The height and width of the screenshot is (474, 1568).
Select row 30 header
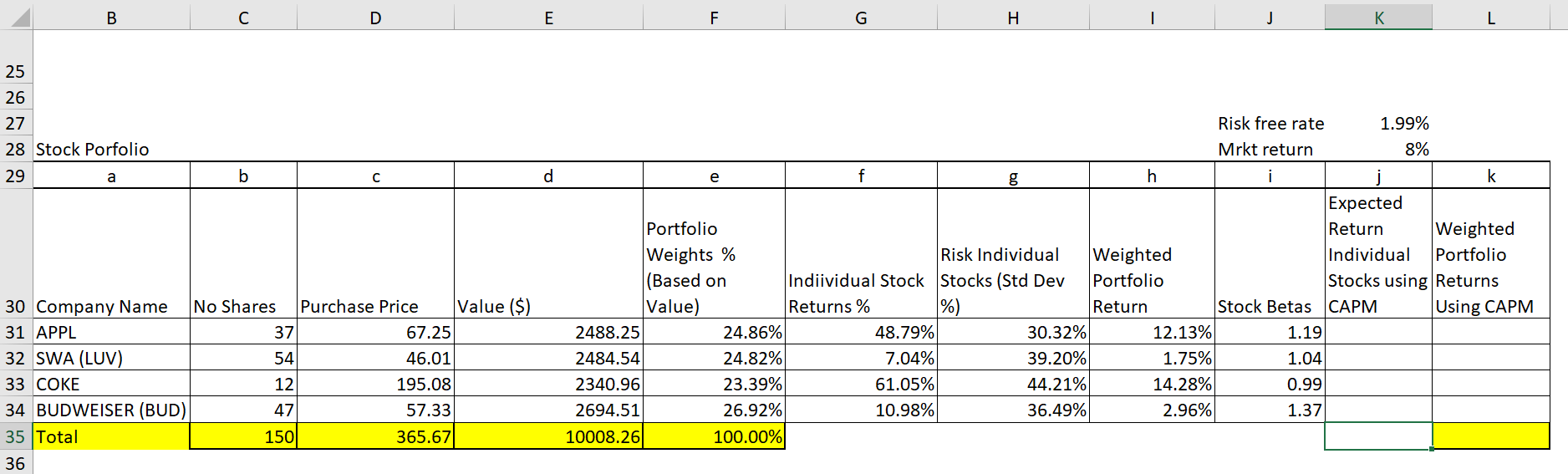[x=16, y=253]
